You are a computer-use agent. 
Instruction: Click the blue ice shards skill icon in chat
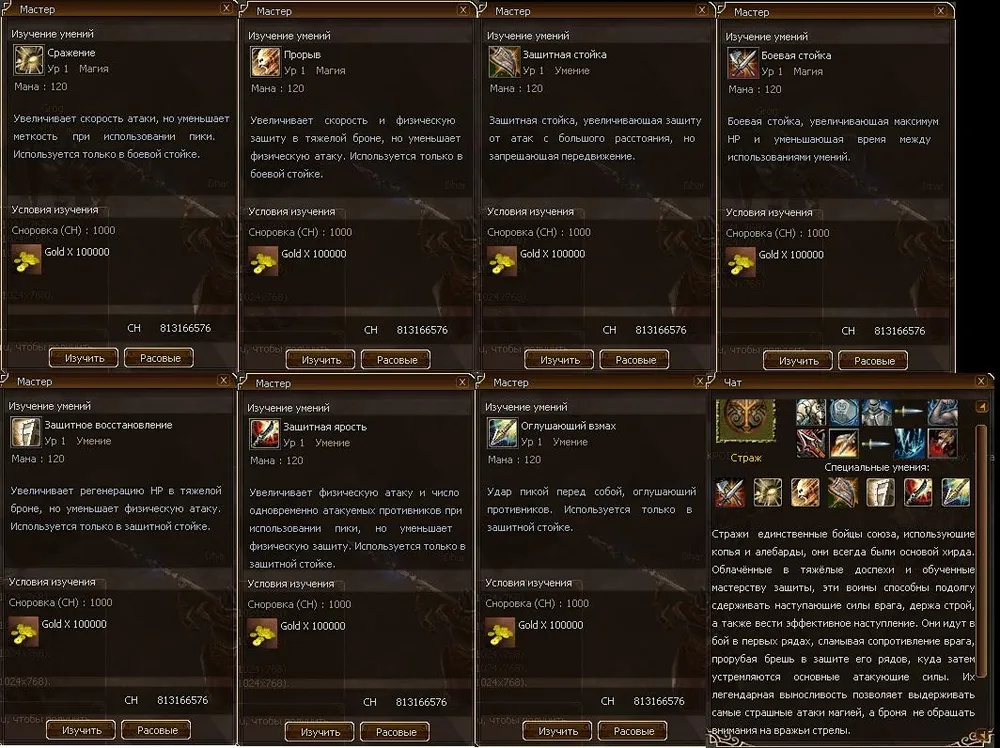(909, 443)
